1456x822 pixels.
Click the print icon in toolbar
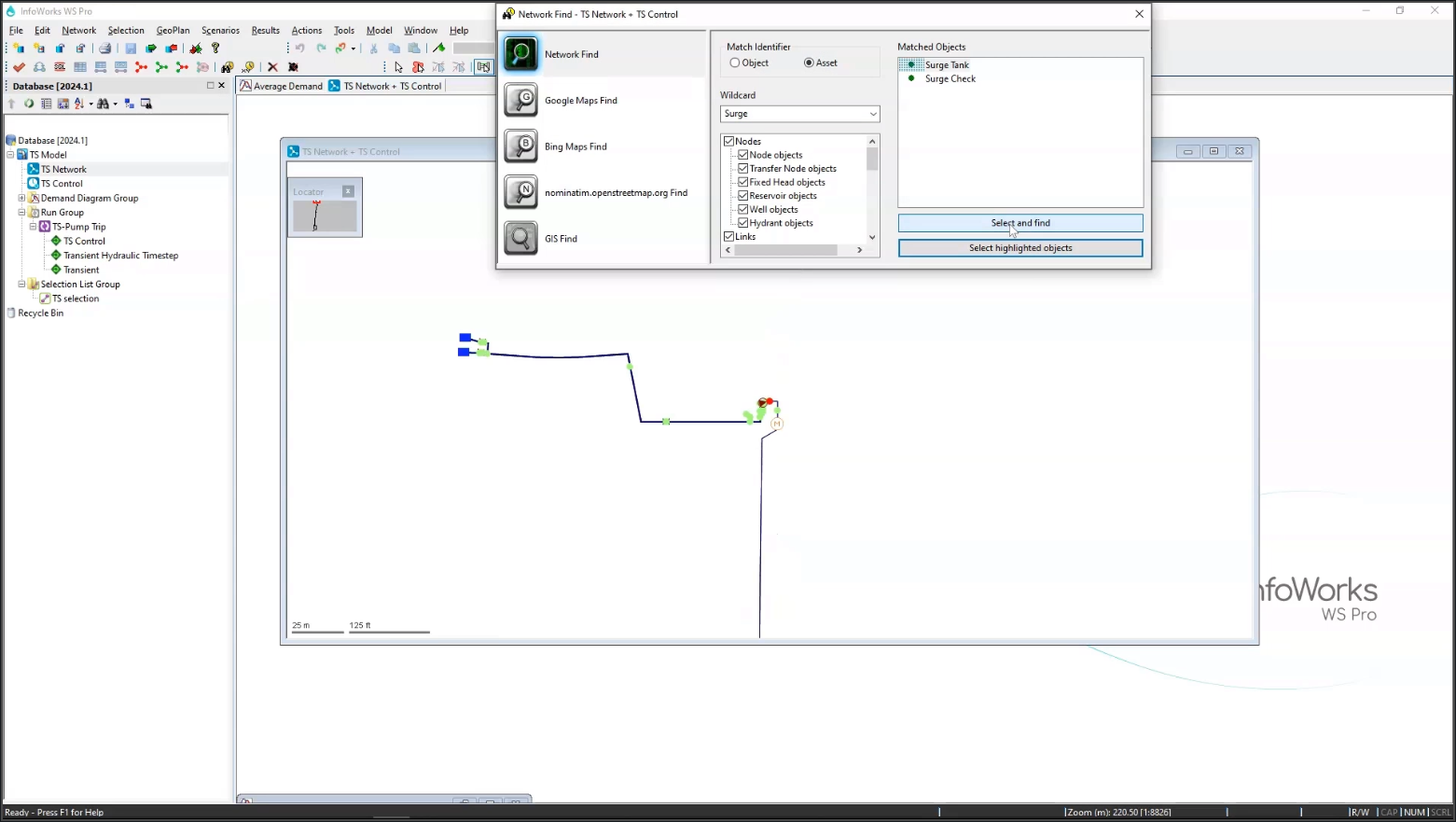coord(105,49)
